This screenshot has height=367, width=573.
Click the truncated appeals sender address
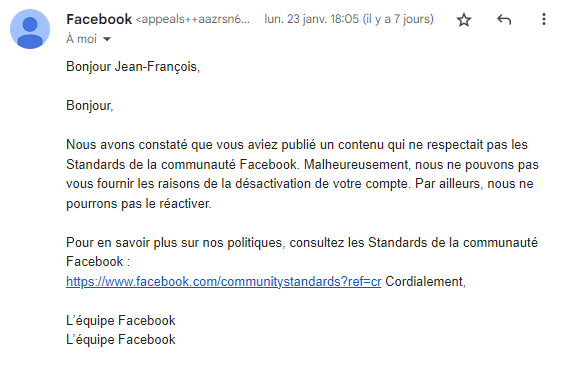(x=193, y=19)
